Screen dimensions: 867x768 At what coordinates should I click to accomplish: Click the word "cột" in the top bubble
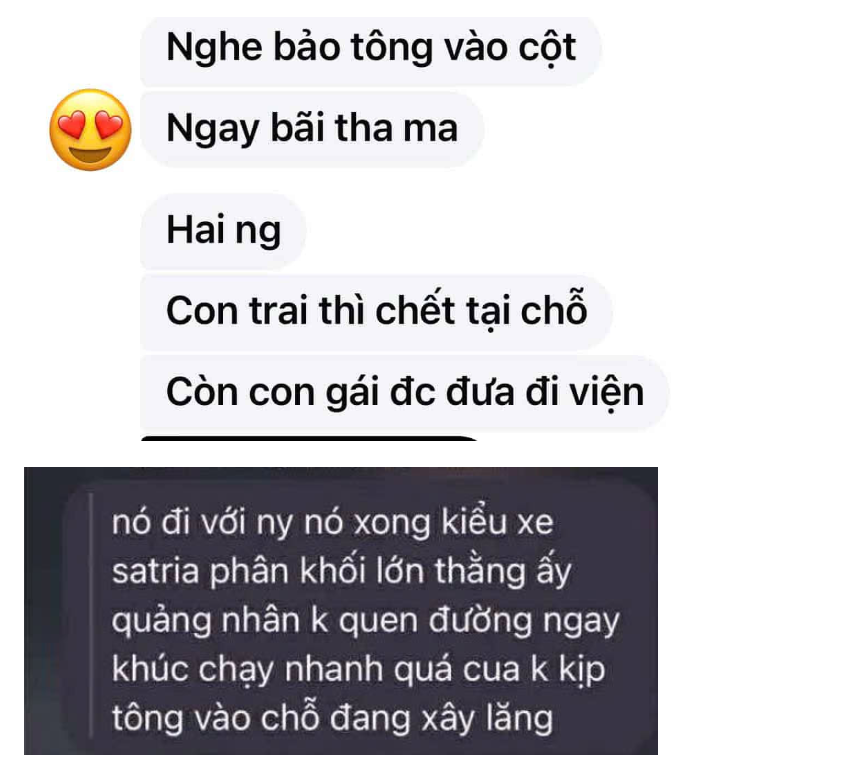547,49
